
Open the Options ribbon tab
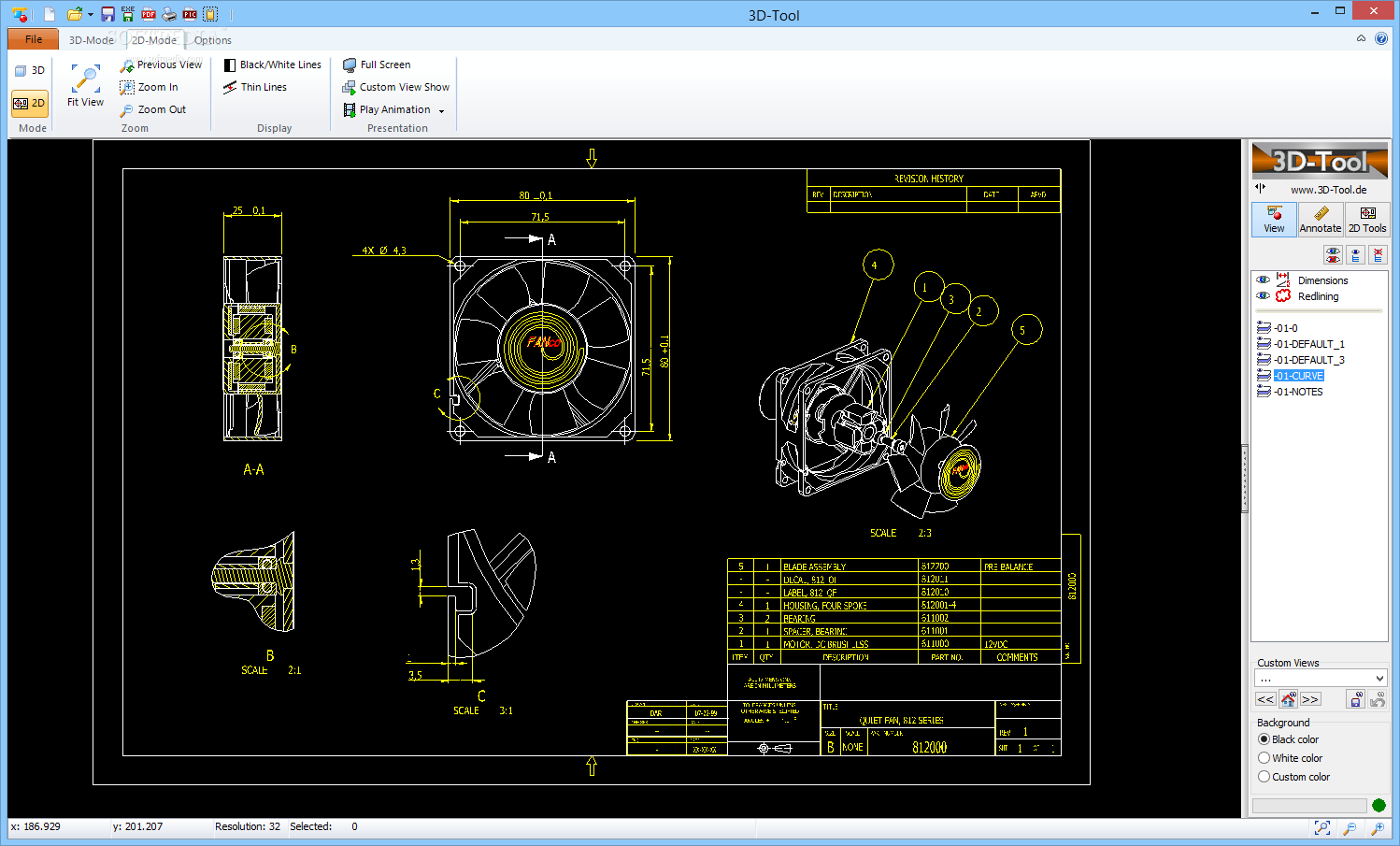pyautogui.click(x=213, y=40)
